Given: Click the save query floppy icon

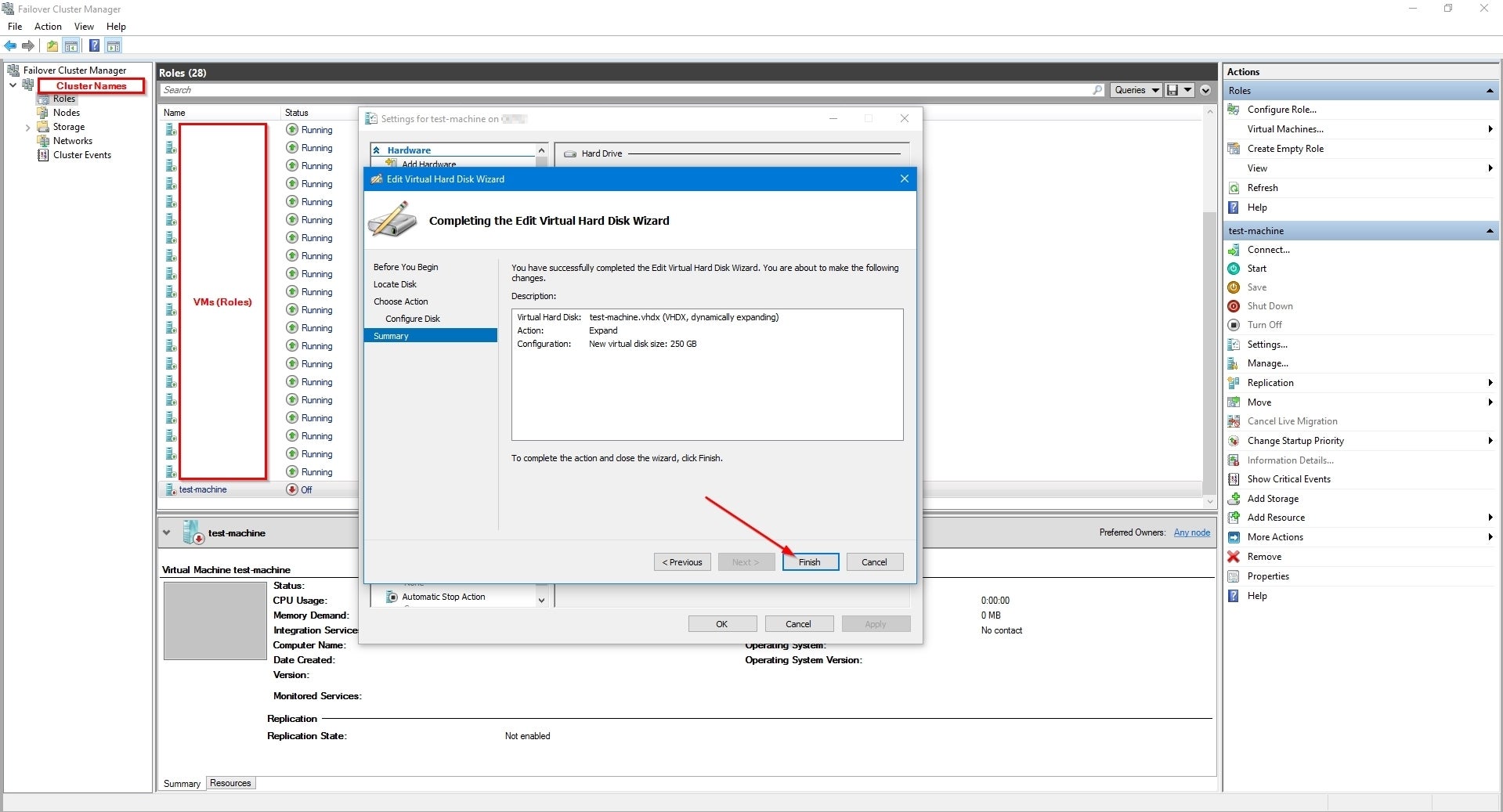Looking at the screenshot, I should [x=1172, y=90].
